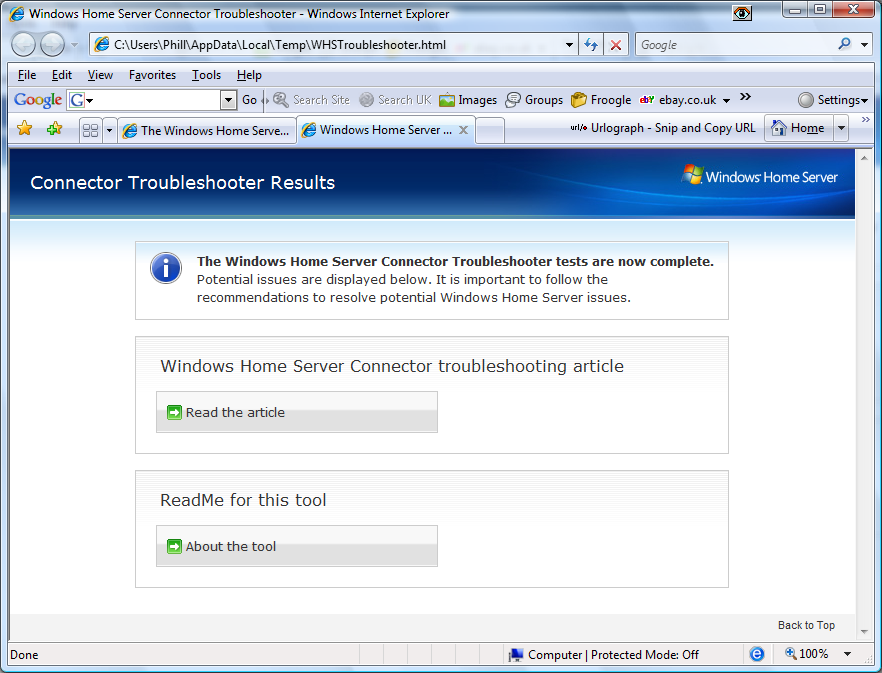Click the Done status bar text
The width and height of the screenshot is (882, 673).
click(24, 654)
